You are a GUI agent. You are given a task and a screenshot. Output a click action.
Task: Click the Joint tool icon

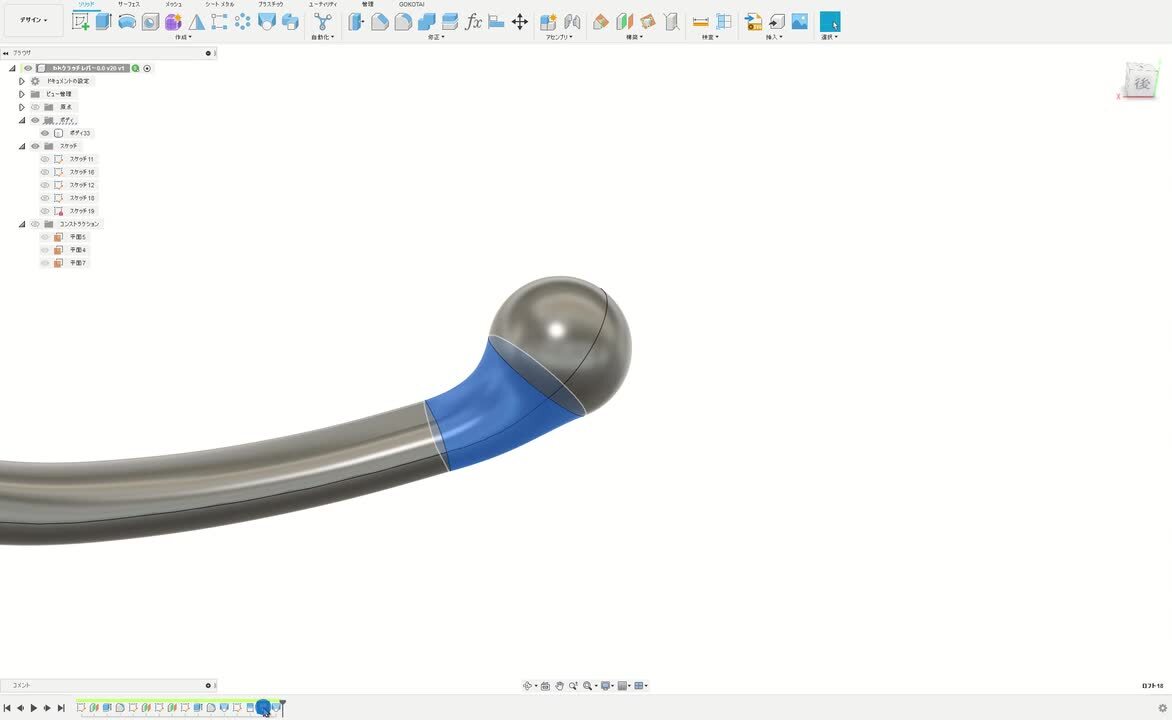click(x=572, y=22)
